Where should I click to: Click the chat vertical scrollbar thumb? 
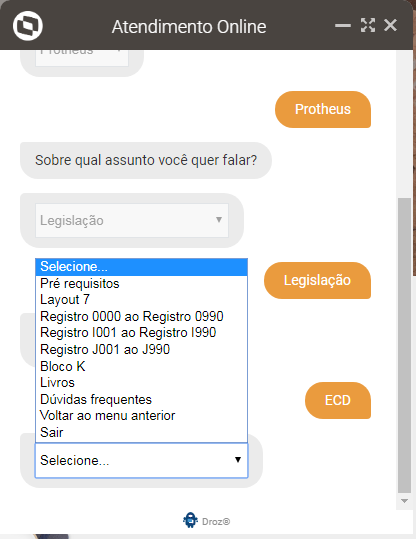pyautogui.click(x=404, y=345)
